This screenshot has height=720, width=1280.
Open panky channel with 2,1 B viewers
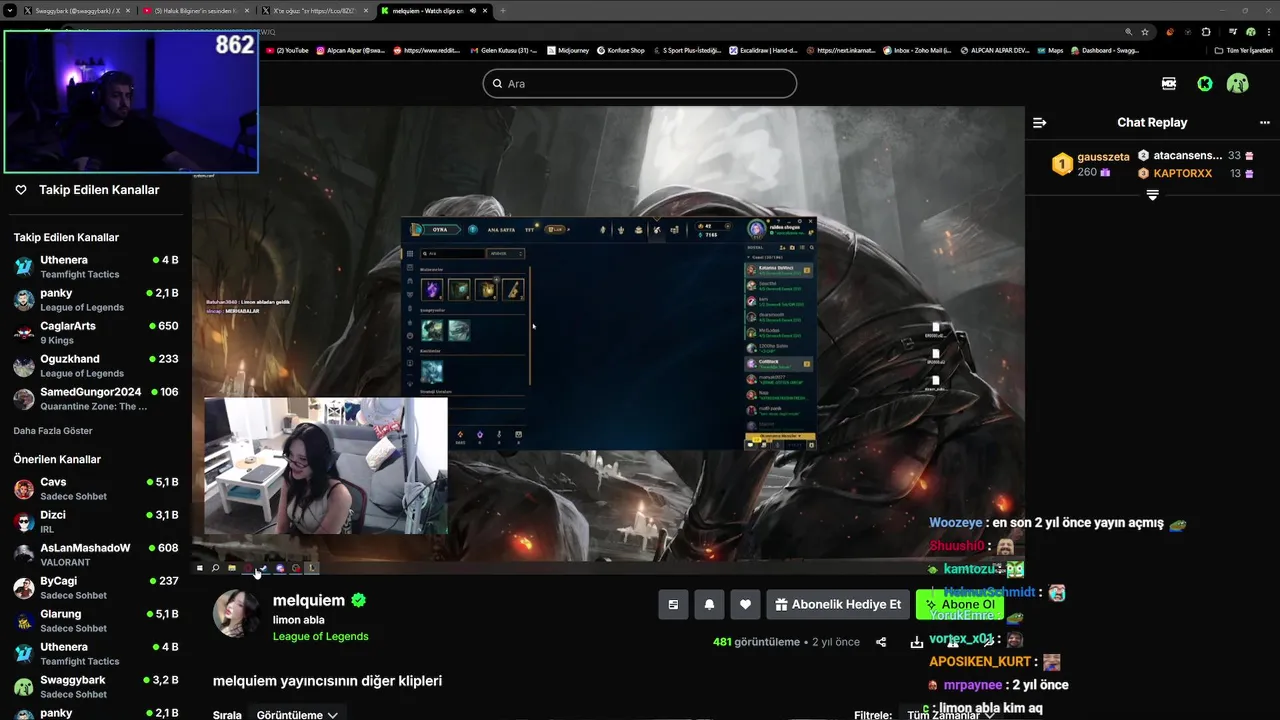(96, 299)
